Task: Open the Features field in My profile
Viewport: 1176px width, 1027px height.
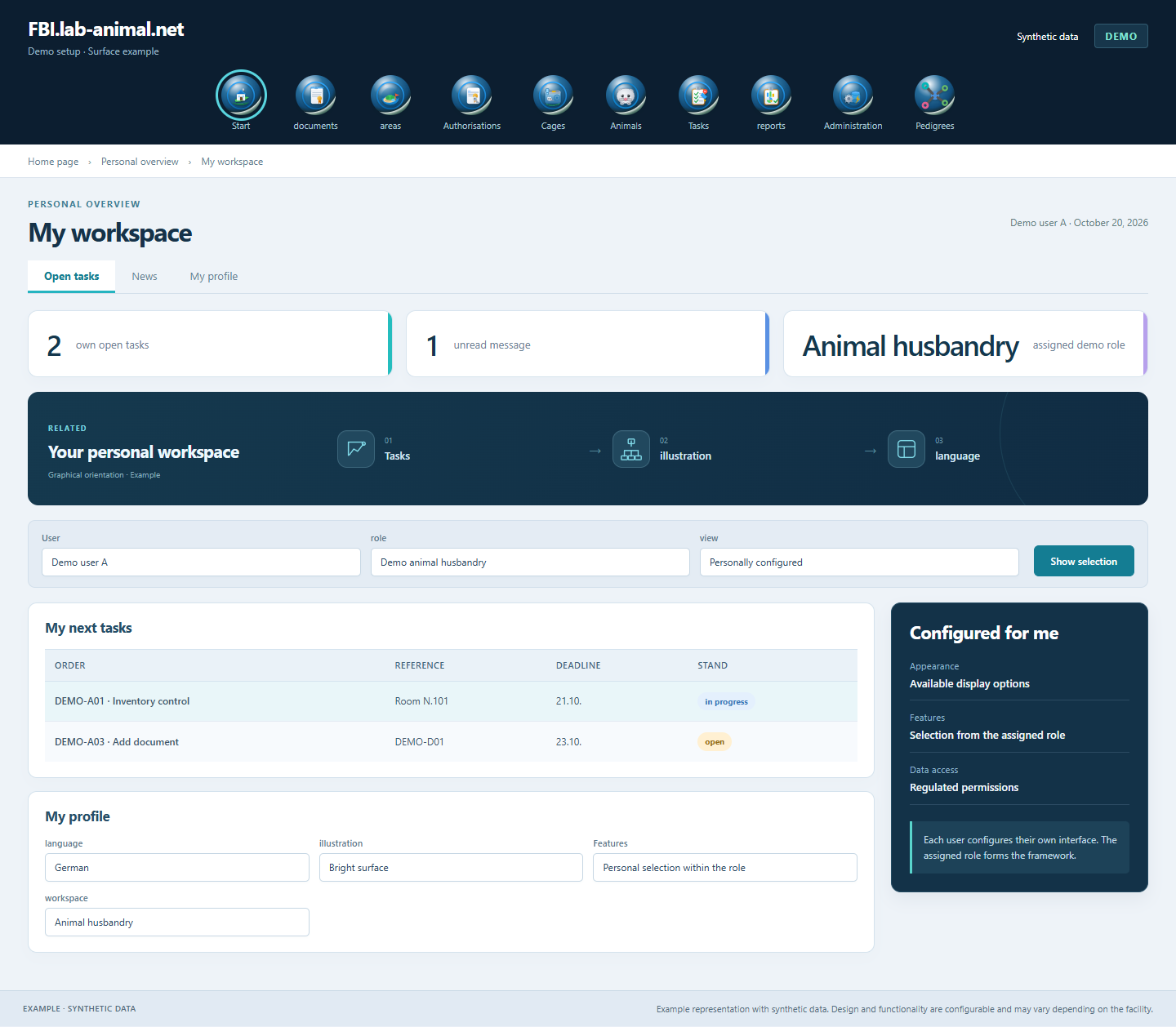Action: click(725, 868)
